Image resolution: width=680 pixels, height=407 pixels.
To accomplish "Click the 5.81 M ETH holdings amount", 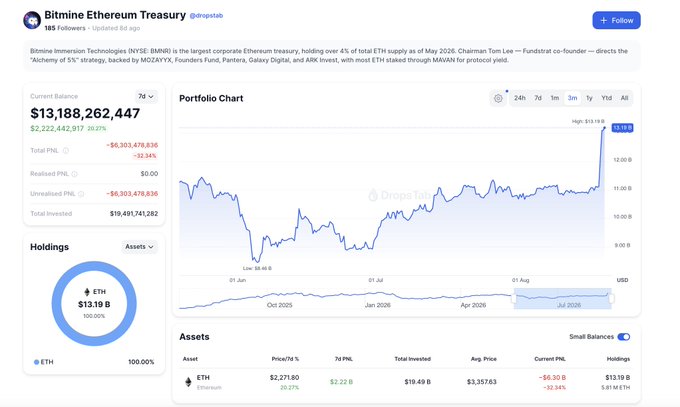I will pyautogui.click(x=615, y=387).
